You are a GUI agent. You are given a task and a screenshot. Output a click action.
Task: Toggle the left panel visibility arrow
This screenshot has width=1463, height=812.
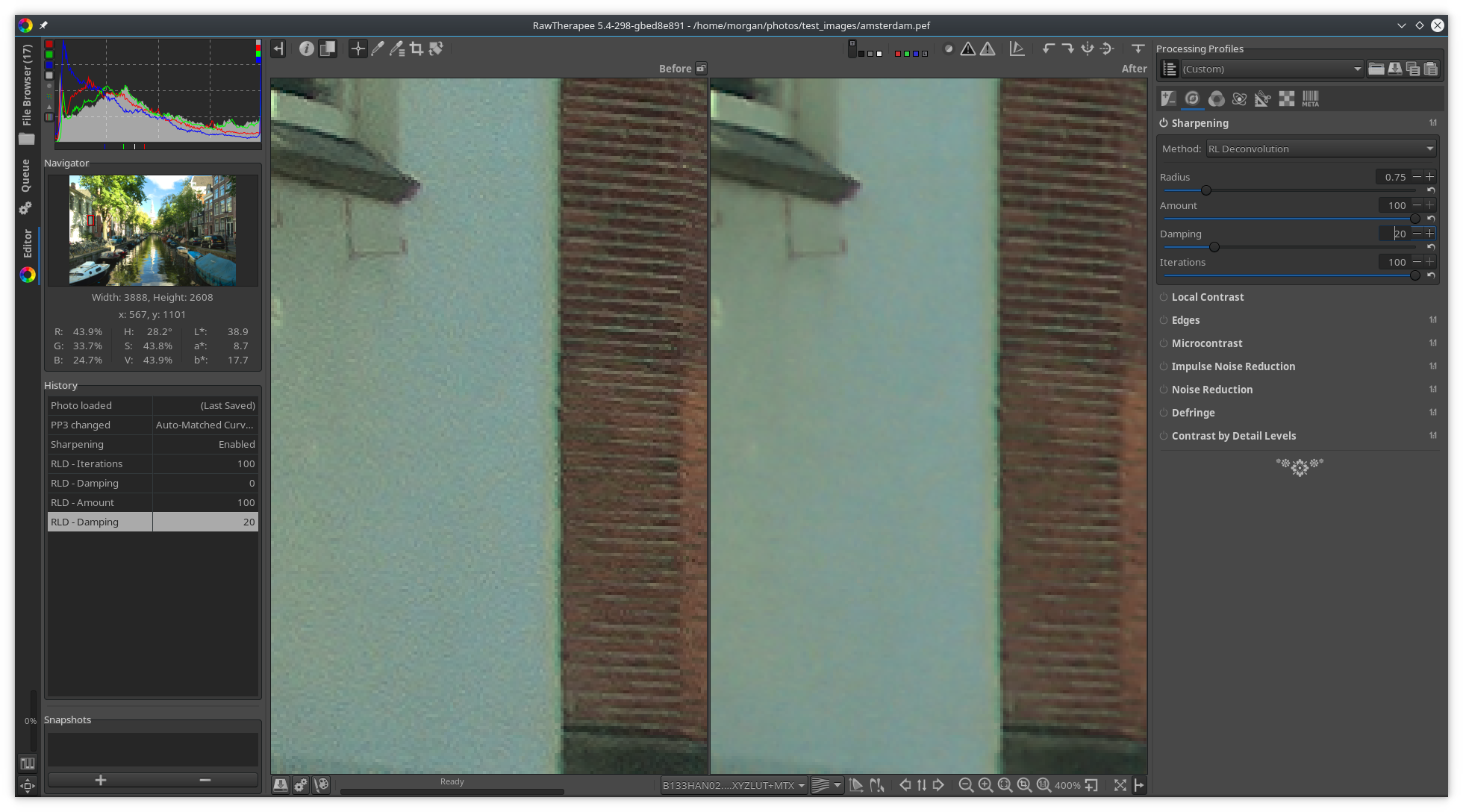tap(278, 49)
